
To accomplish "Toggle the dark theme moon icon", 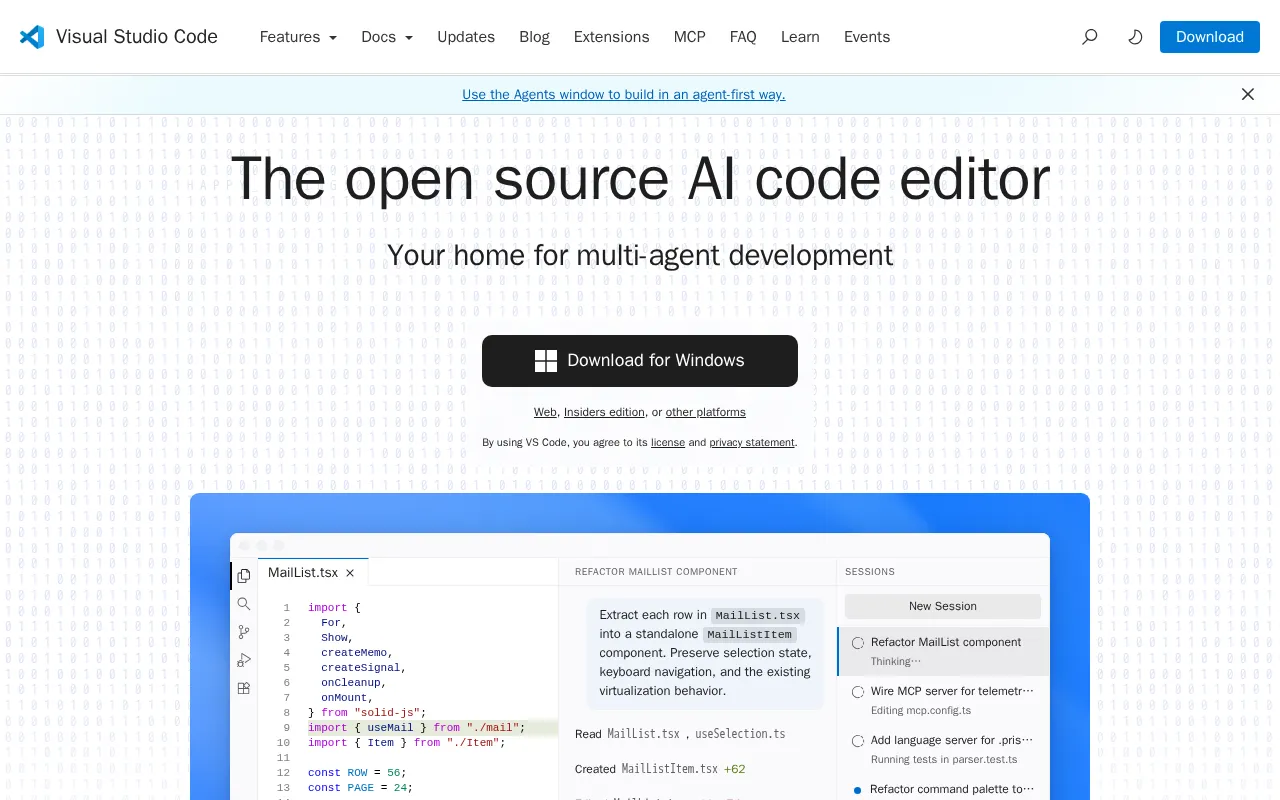I will (1135, 37).
